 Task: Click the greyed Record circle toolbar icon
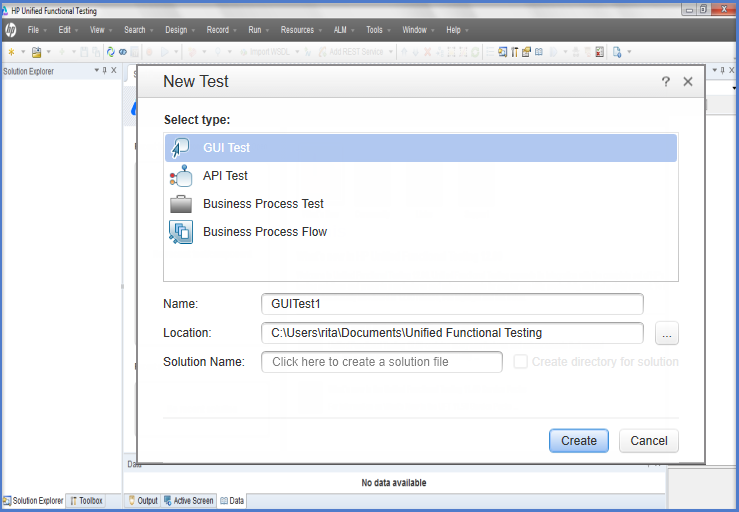point(149,52)
